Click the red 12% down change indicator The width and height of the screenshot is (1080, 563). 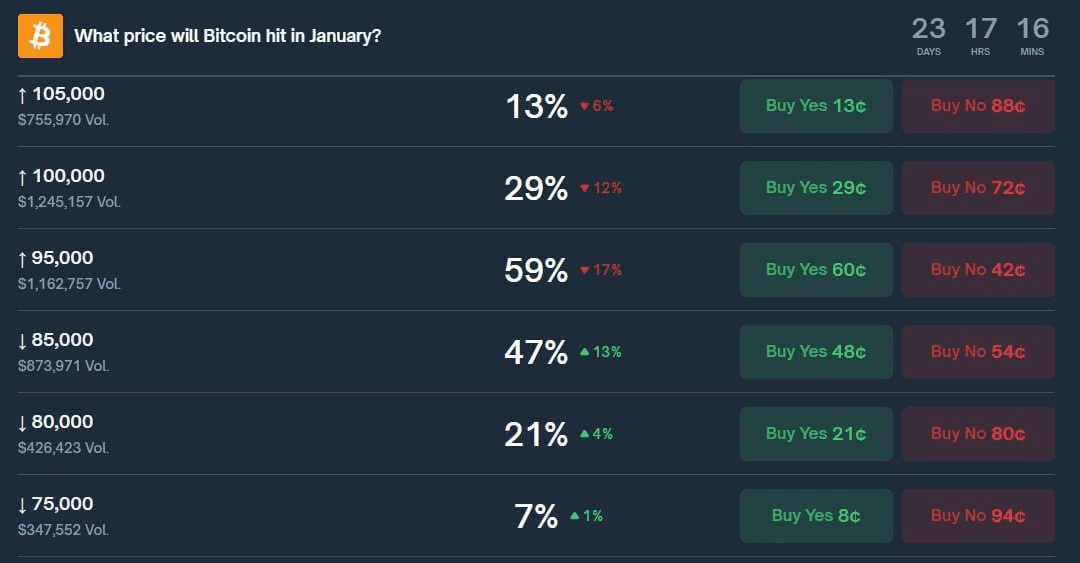pos(601,188)
